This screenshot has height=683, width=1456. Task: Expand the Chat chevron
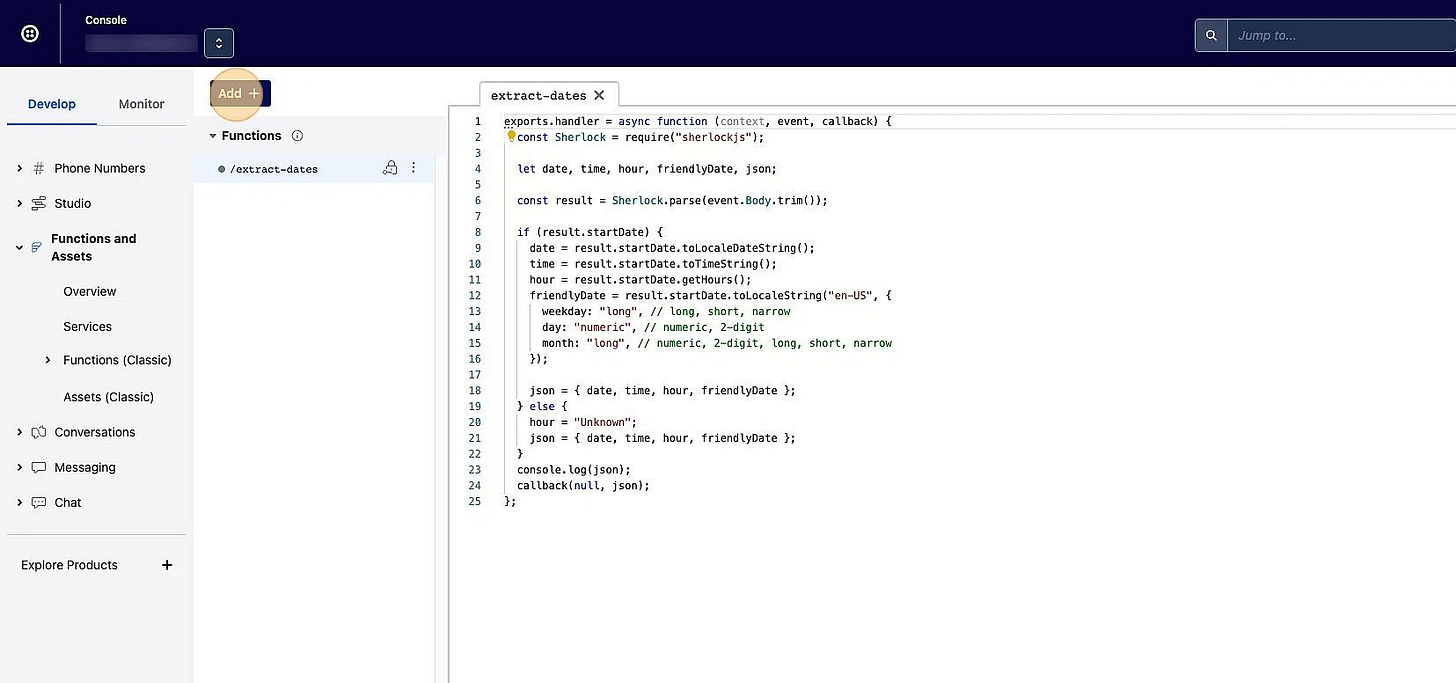20,502
